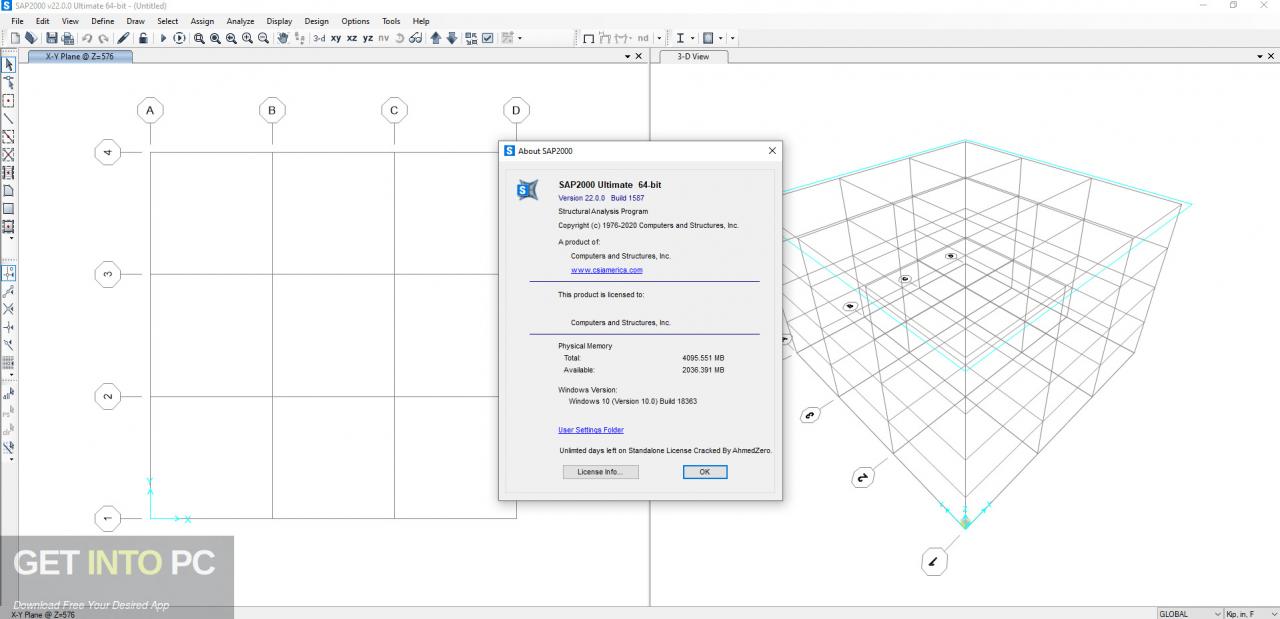Open the Assign menu
The image size is (1280, 619).
pyautogui.click(x=202, y=21)
